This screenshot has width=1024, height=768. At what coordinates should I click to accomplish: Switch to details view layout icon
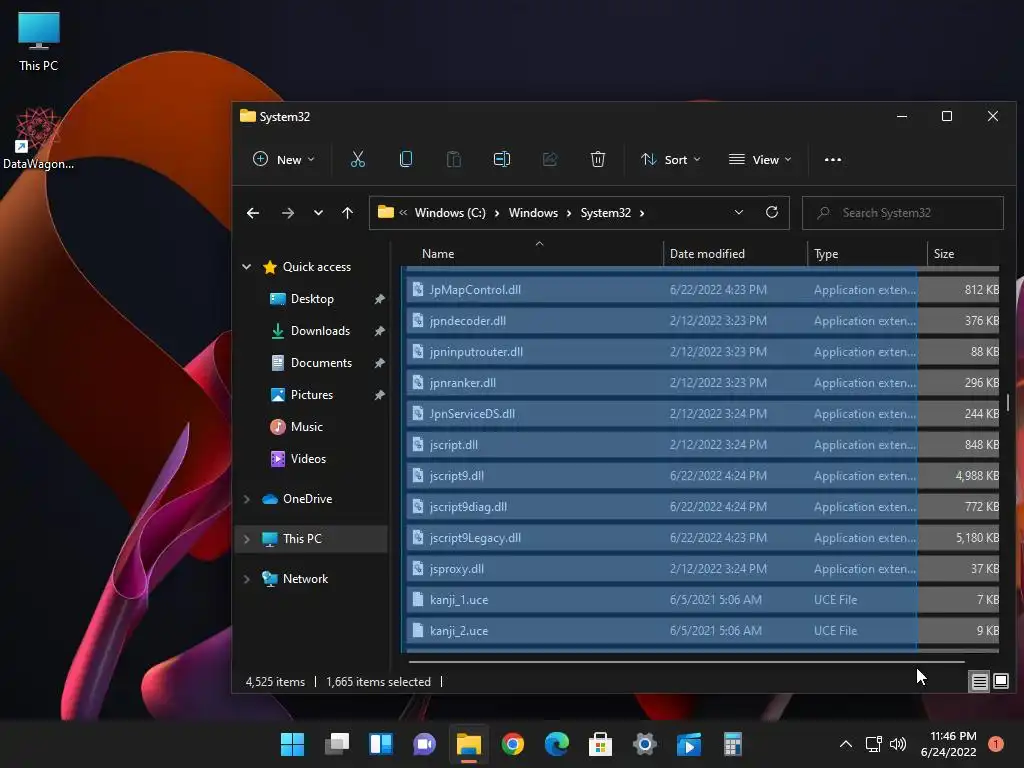click(979, 682)
